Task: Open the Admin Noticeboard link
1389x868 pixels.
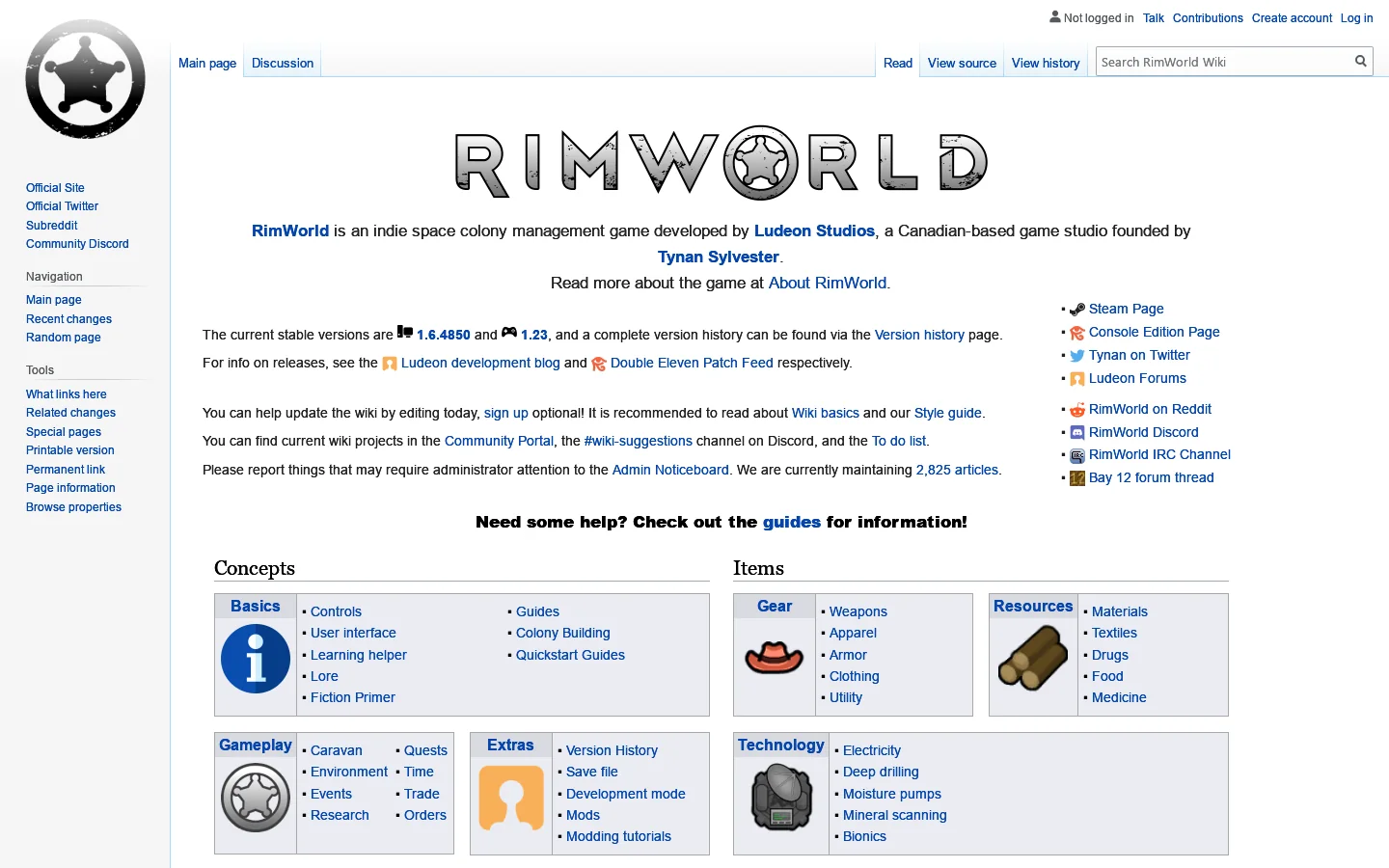Action: click(670, 470)
